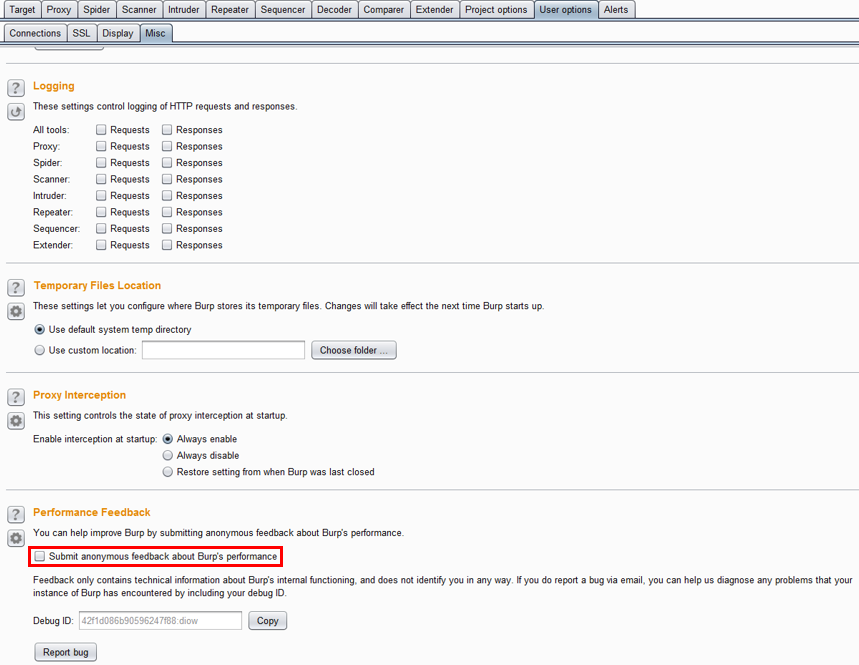Select the User options tab
859x665 pixels.
pyautogui.click(x=565, y=10)
